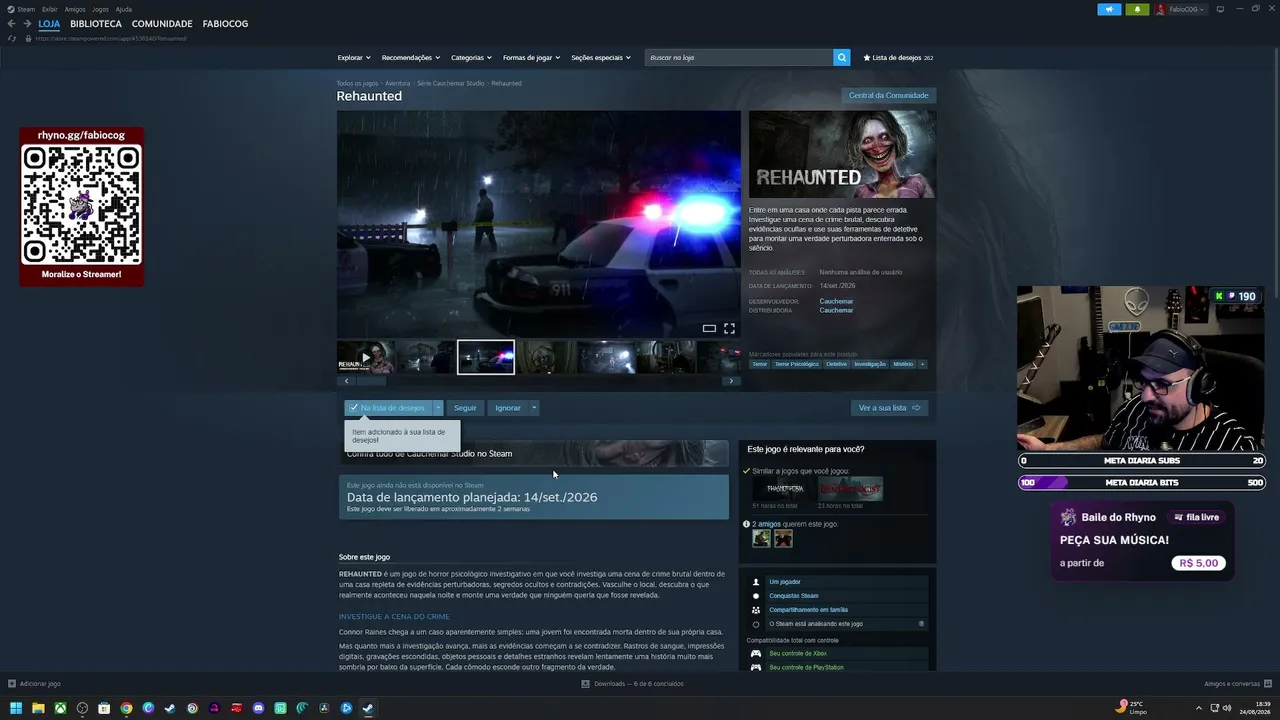Open the Steam announcements megaphone button
The image size is (1280, 720).
(1109, 9)
